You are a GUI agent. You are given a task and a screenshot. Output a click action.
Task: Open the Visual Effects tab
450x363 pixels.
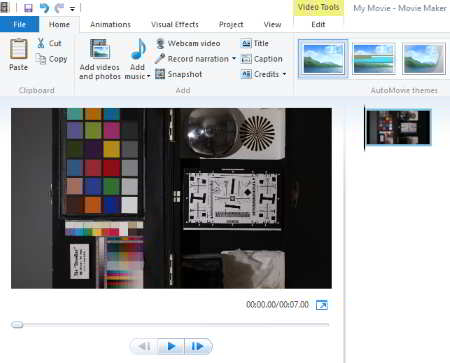coord(175,24)
